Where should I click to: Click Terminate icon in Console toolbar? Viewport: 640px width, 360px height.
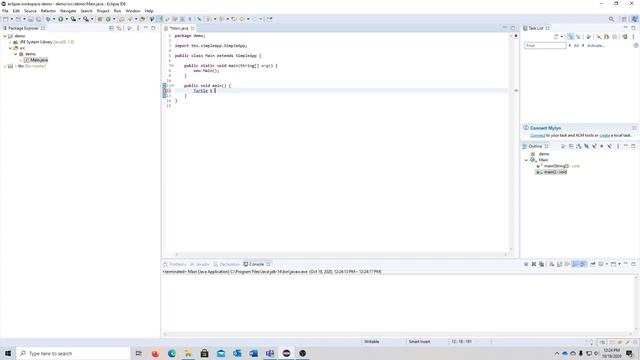coord(526,264)
